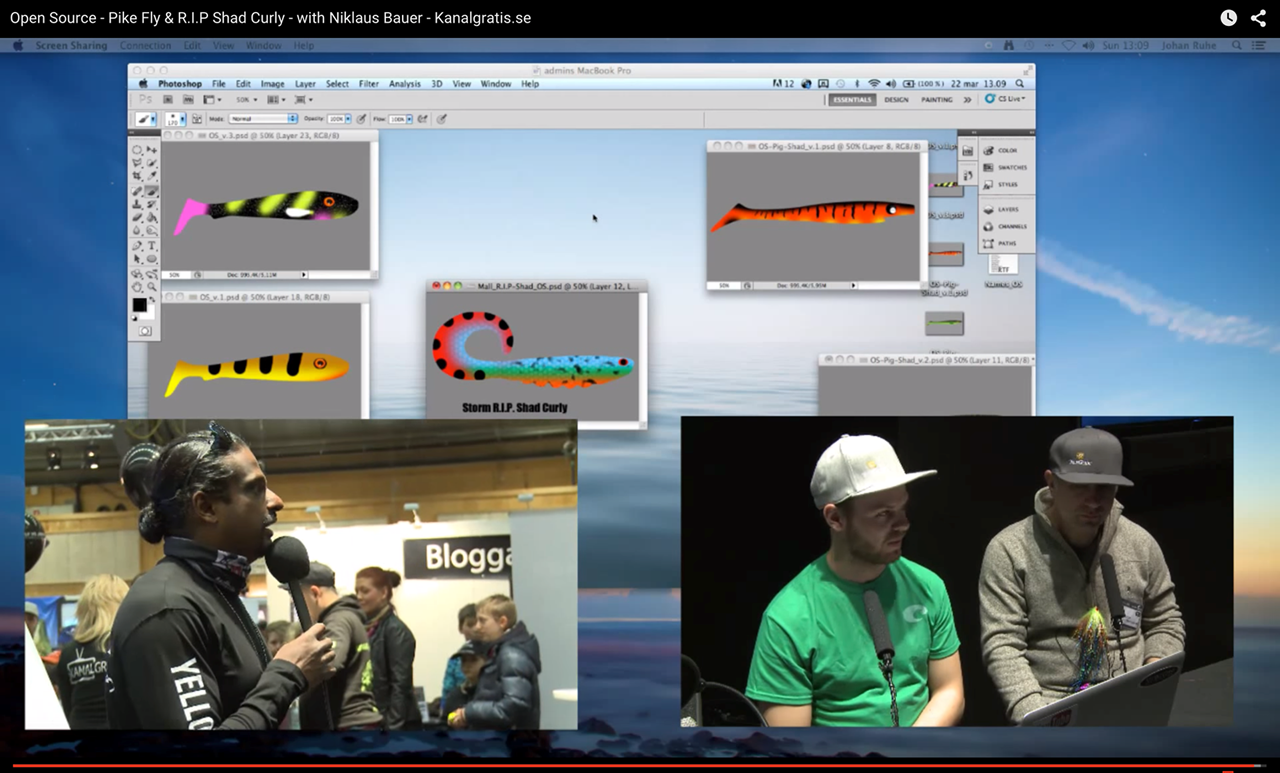Open the Screen Mode dropdown
Viewport: 1280px width, 773px height.
[x=303, y=100]
